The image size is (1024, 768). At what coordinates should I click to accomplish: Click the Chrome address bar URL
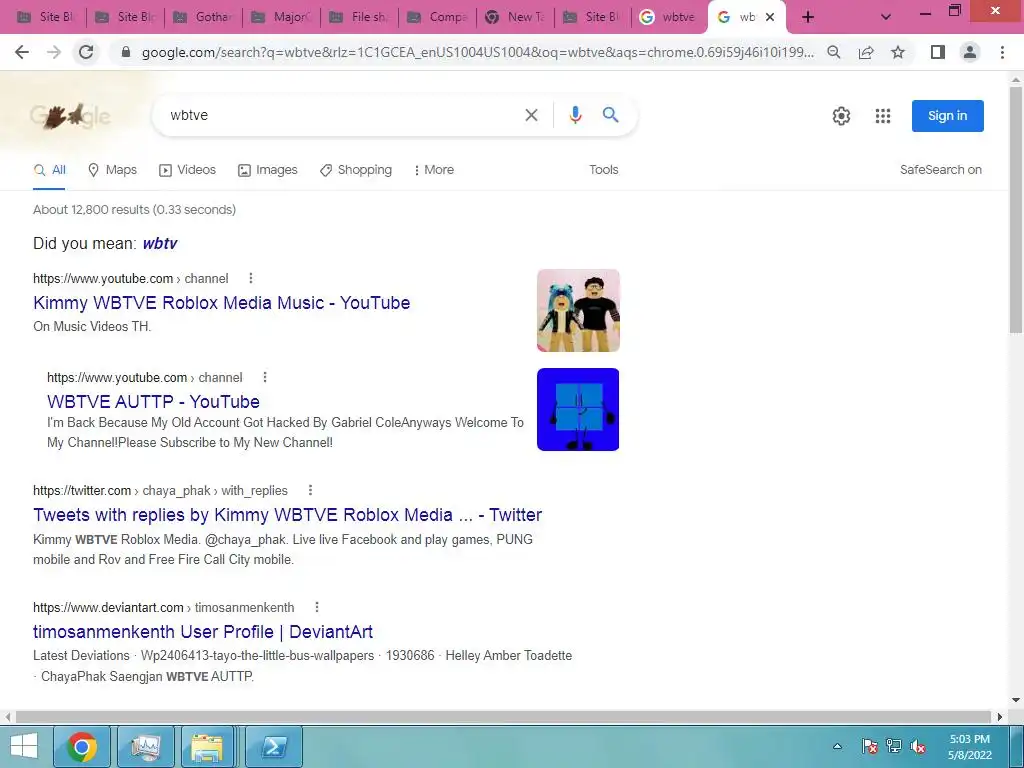tap(478, 52)
